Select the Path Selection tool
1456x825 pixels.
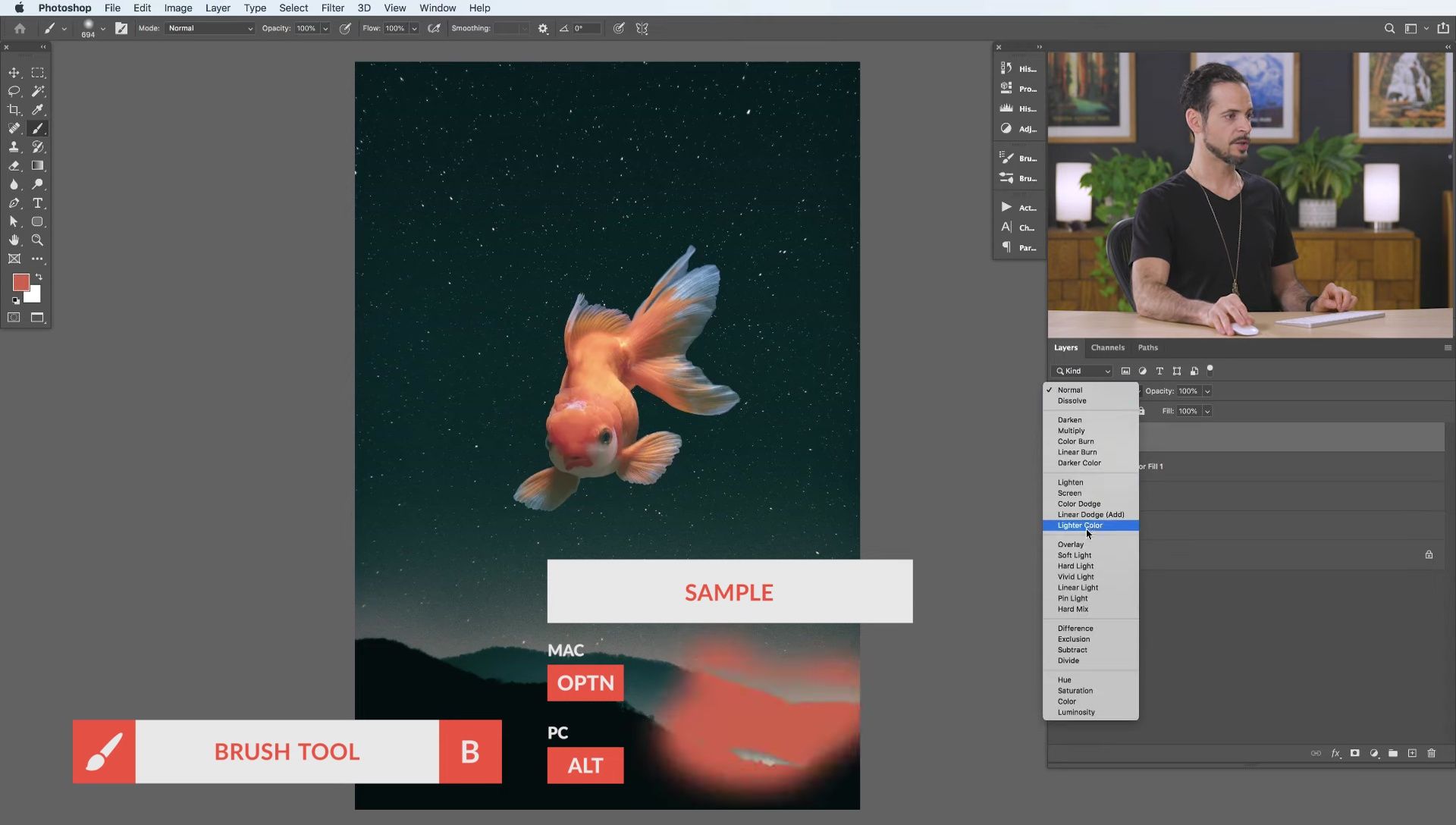click(x=14, y=221)
